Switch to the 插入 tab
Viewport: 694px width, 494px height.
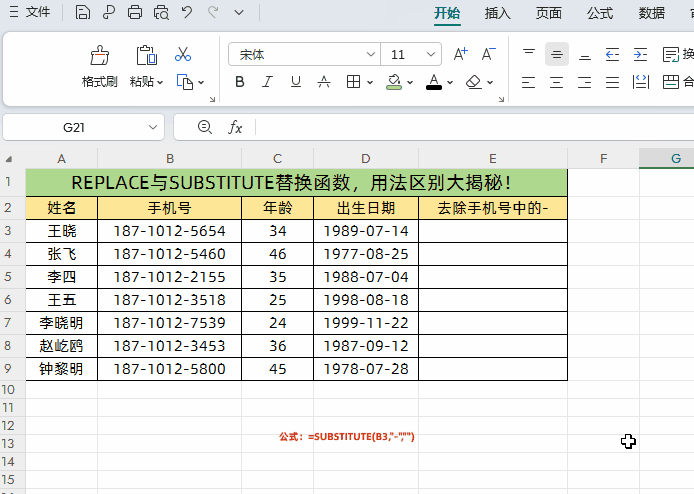[x=498, y=13]
